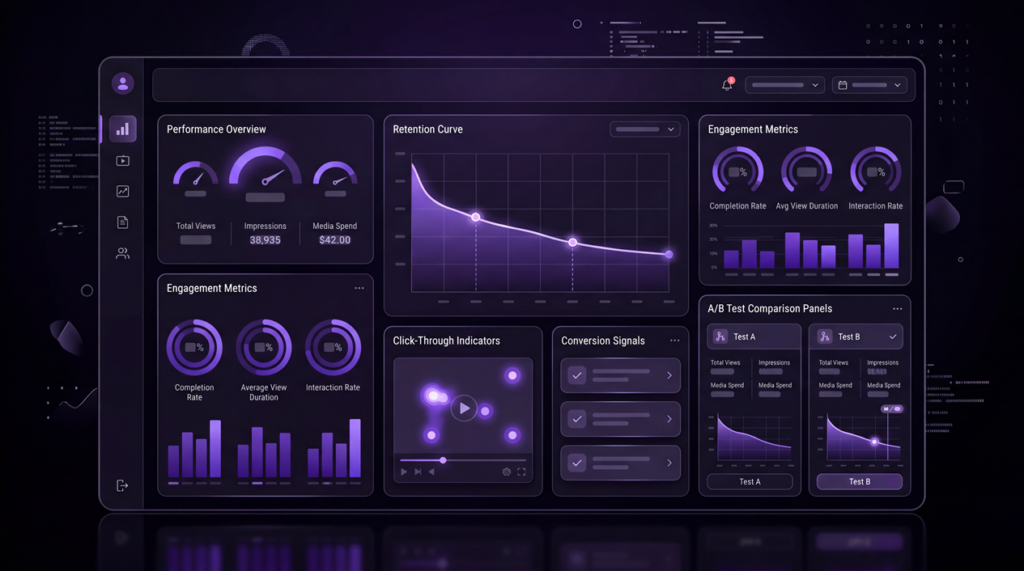Click the first data point on Retention Curve
1024x571 pixels.
pyautogui.click(x=476, y=217)
